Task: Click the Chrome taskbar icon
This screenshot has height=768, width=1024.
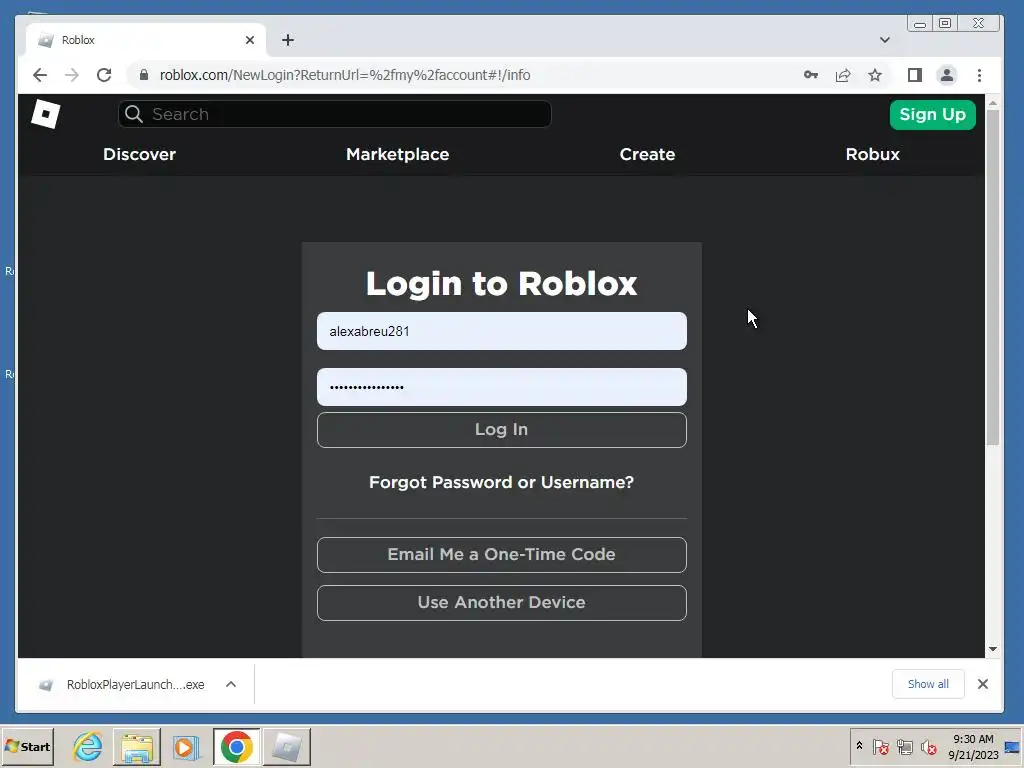Action: [x=236, y=746]
